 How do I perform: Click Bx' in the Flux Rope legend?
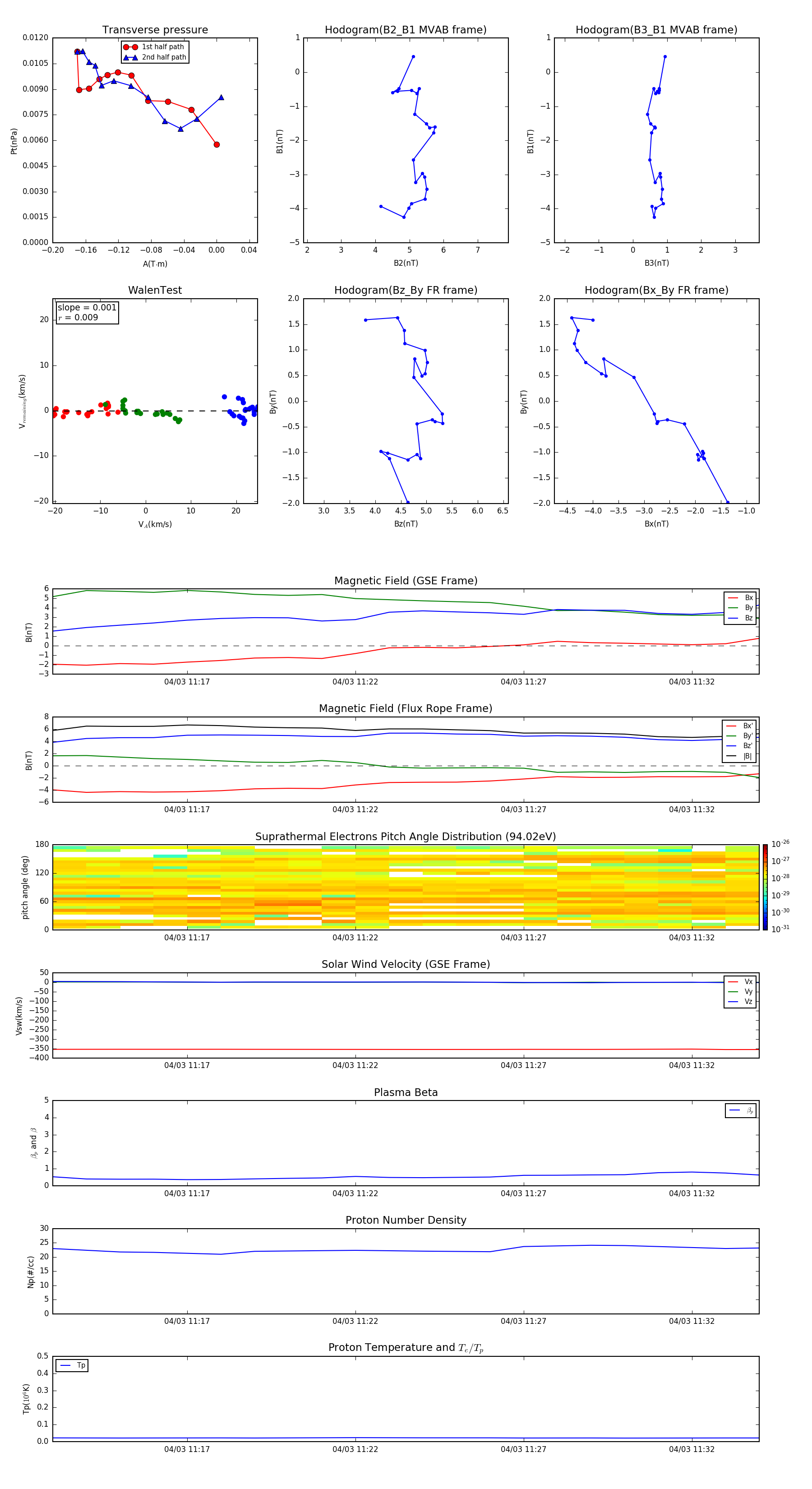coord(748,726)
